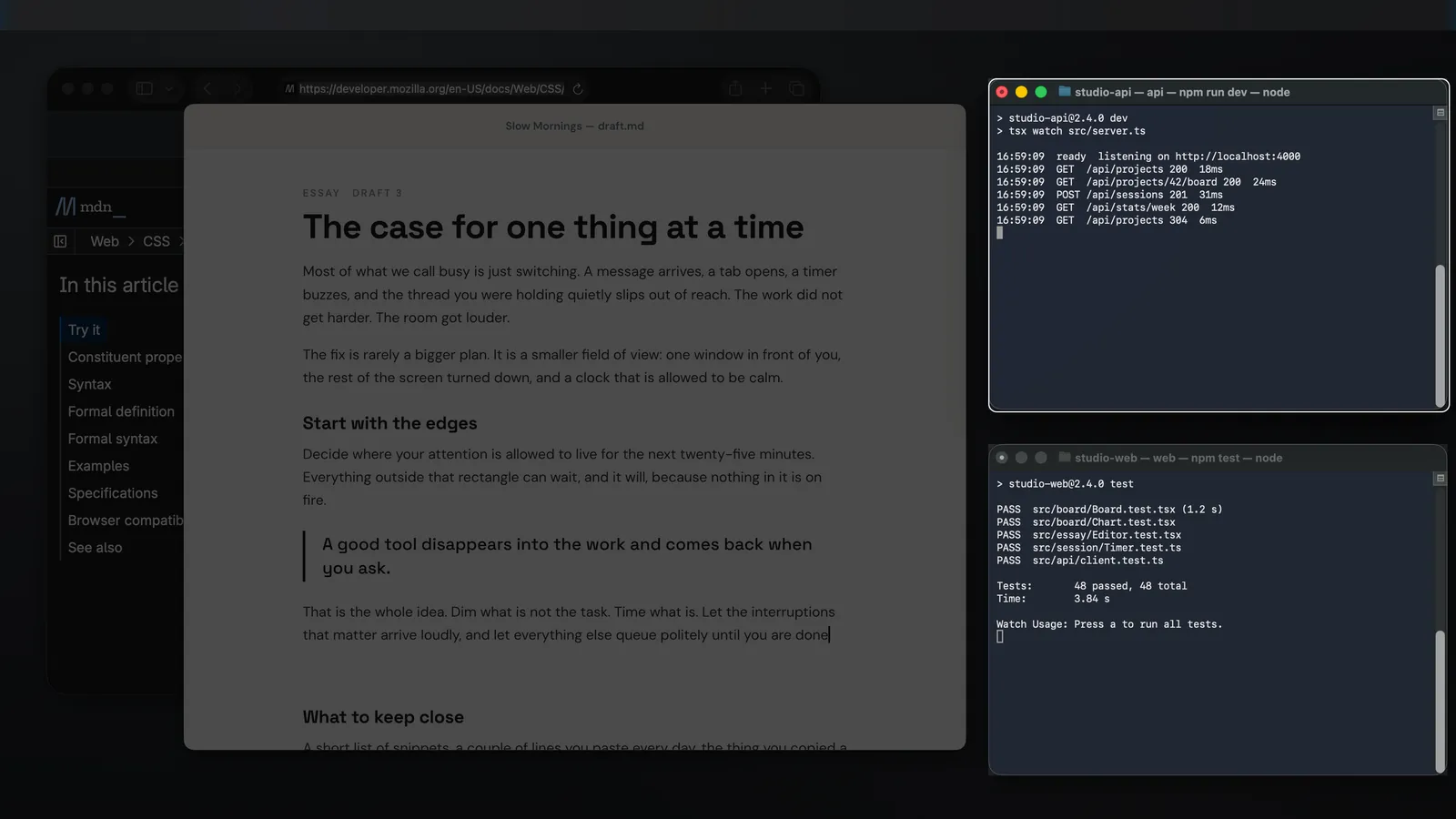Navigate to Specifications in MDN outline
The image size is (1456, 819).
113,494
